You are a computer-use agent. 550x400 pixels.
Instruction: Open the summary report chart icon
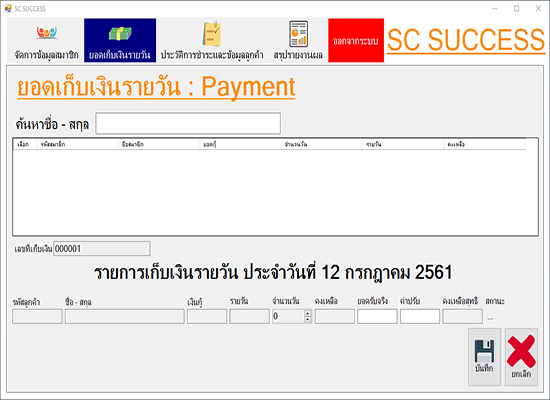tap(299, 34)
